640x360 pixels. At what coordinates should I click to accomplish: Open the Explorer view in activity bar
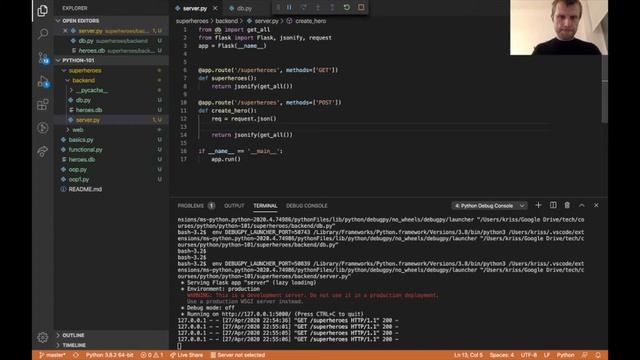pos(42,10)
